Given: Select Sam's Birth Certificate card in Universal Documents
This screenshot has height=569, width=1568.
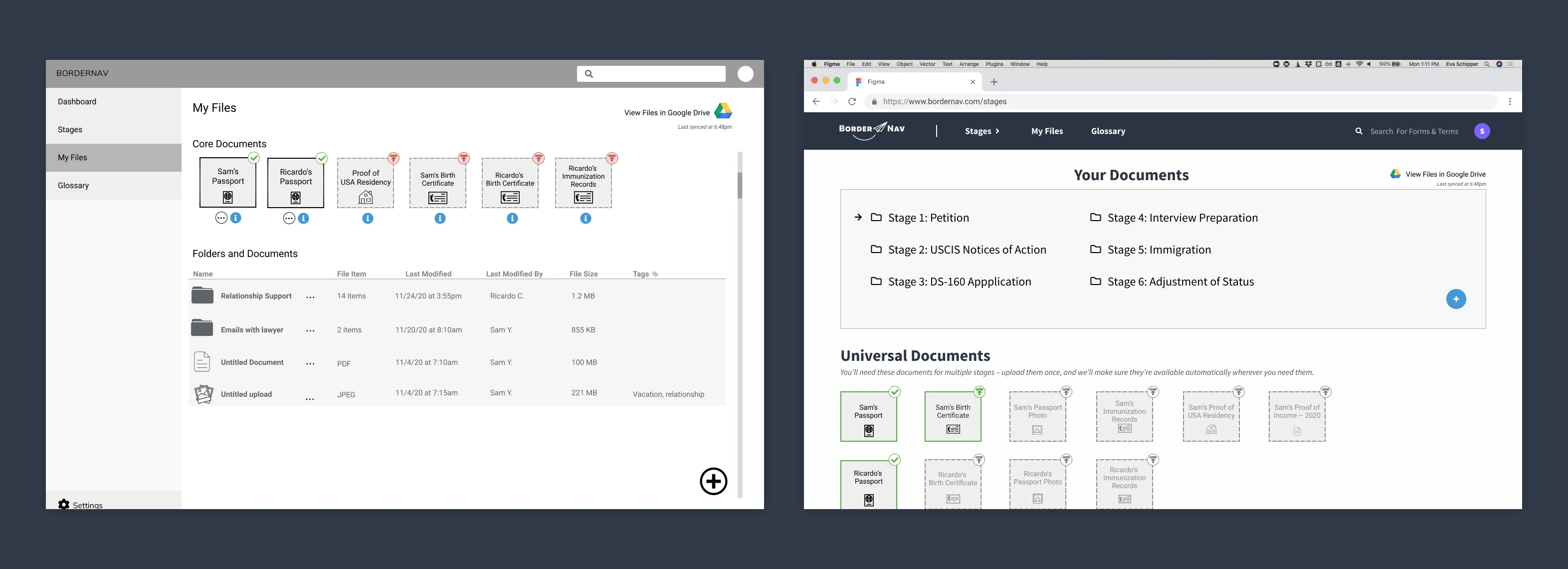Looking at the screenshot, I should 953,416.
